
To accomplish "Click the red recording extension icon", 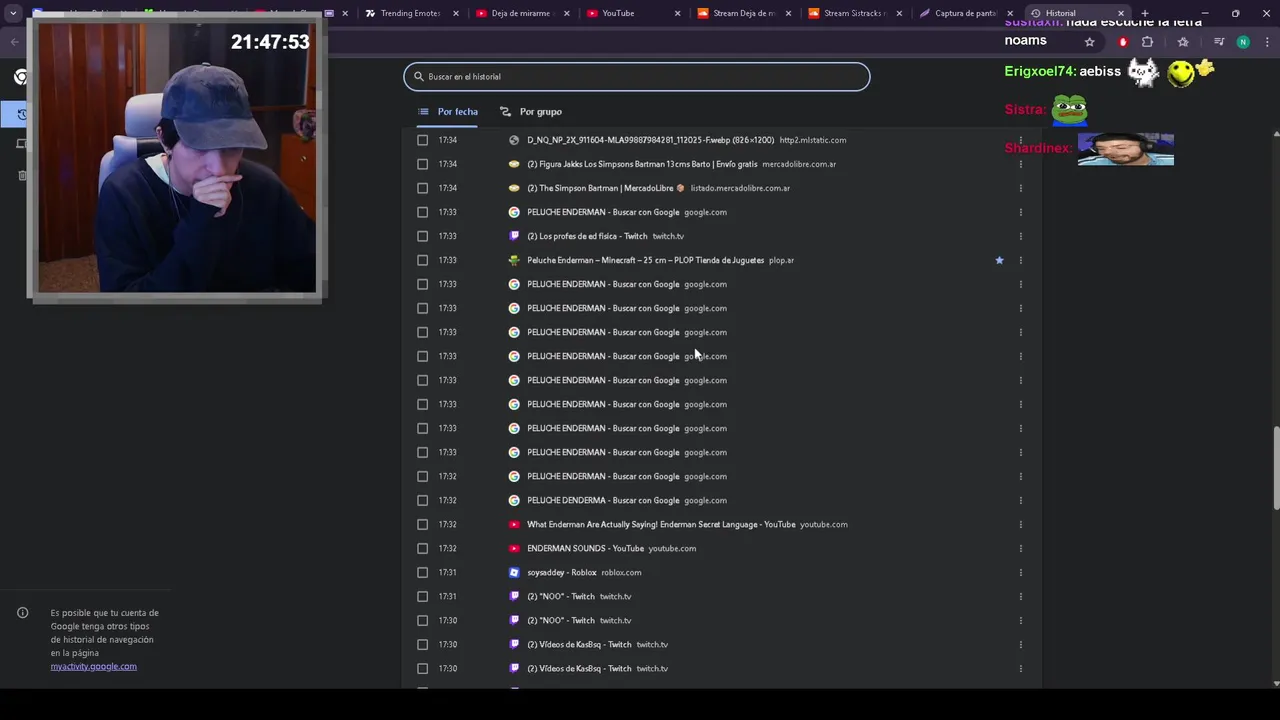I will pos(1123,42).
